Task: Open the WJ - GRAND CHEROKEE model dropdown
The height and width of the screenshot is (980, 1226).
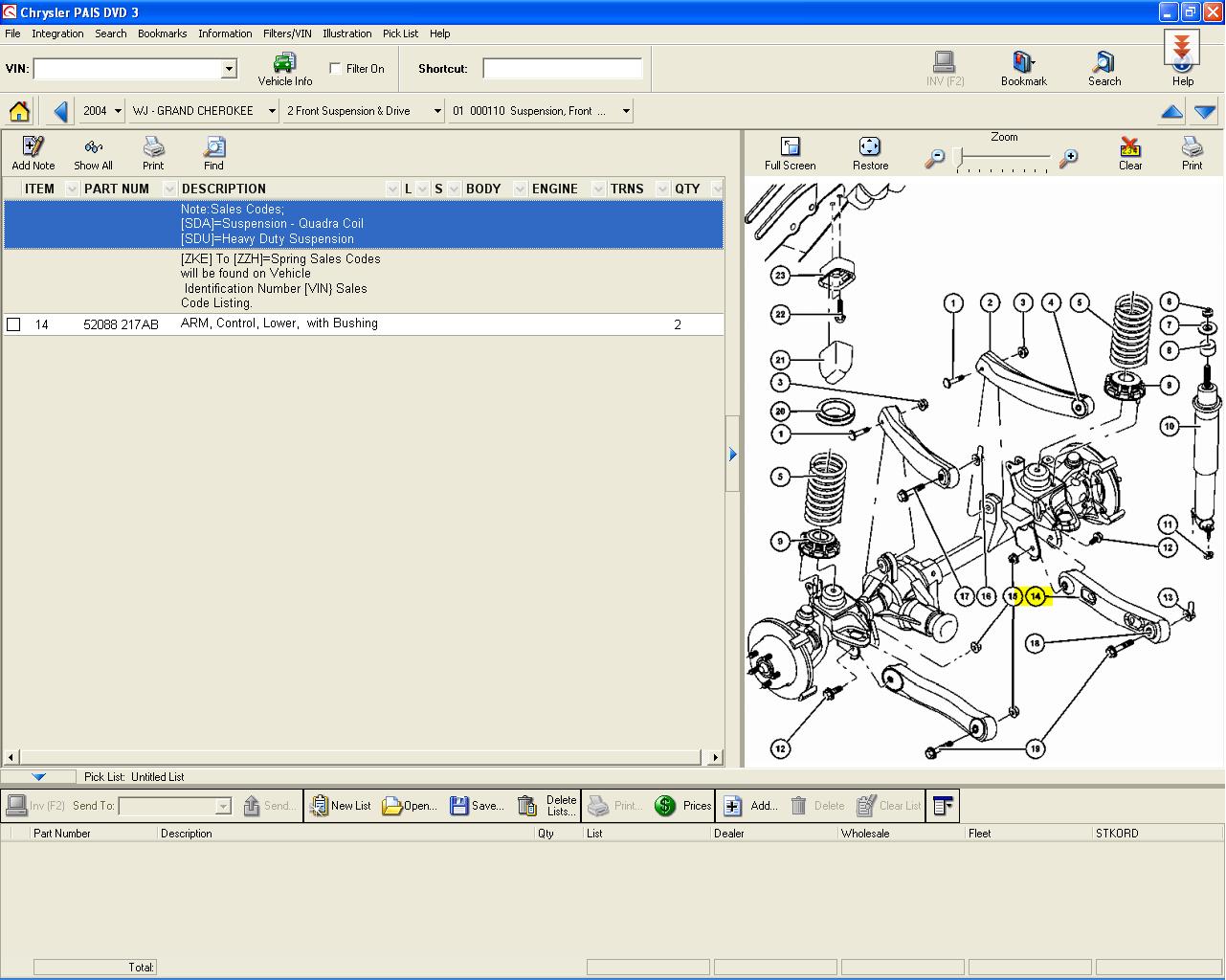Action: coord(272,111)
